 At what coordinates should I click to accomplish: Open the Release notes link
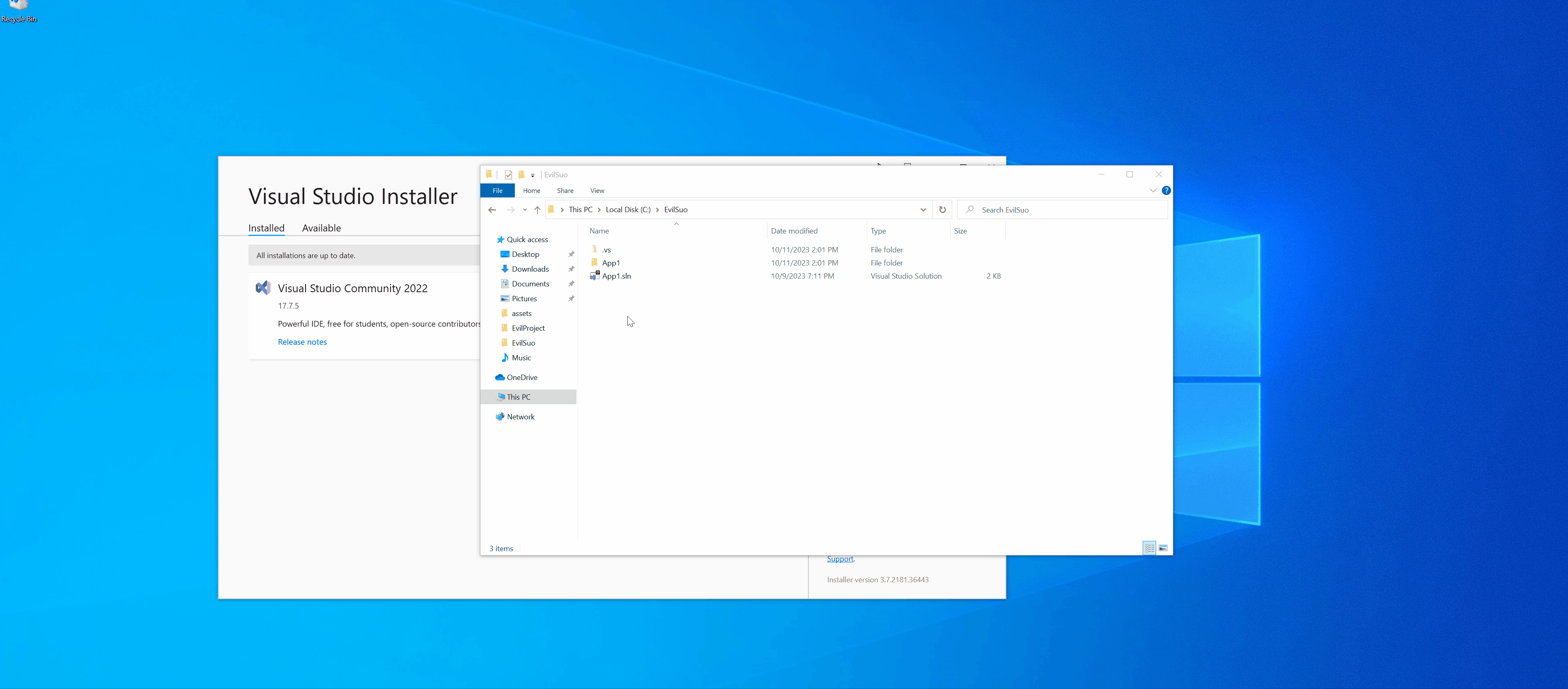pos(302,342)
